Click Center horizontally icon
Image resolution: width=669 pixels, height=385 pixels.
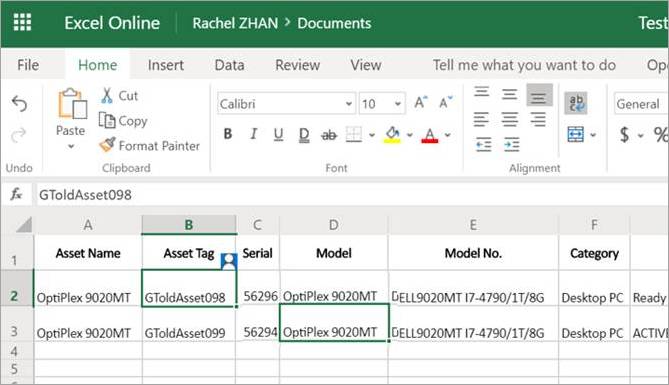[x=509, y=120]
